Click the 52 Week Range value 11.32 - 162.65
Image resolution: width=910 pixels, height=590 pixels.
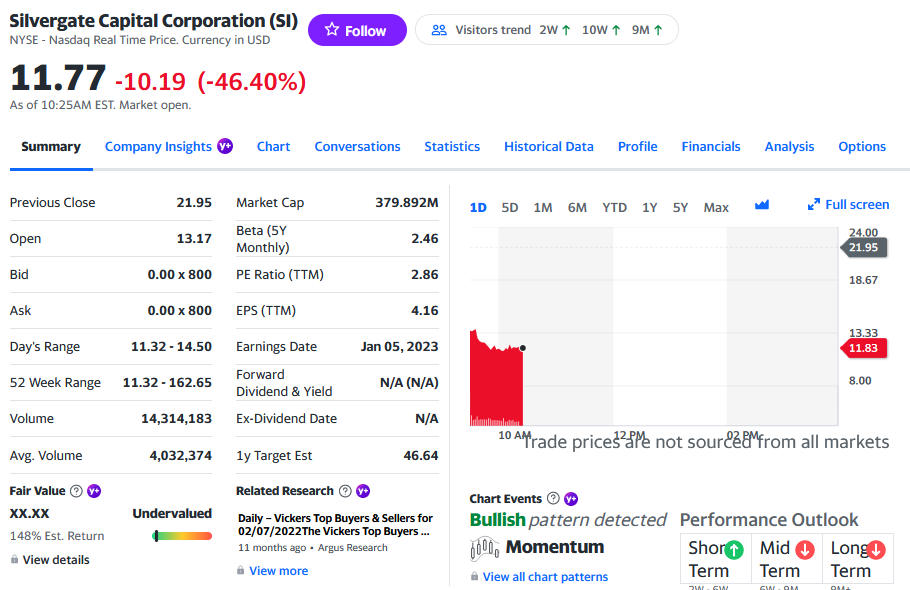point(167,382)
